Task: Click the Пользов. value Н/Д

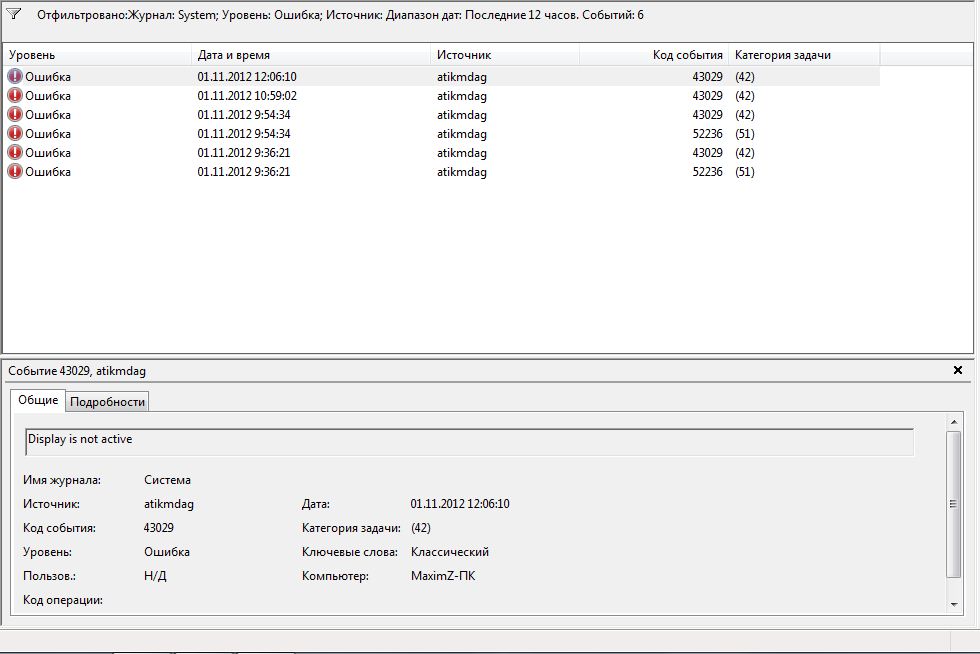Action: pos(155,576)
